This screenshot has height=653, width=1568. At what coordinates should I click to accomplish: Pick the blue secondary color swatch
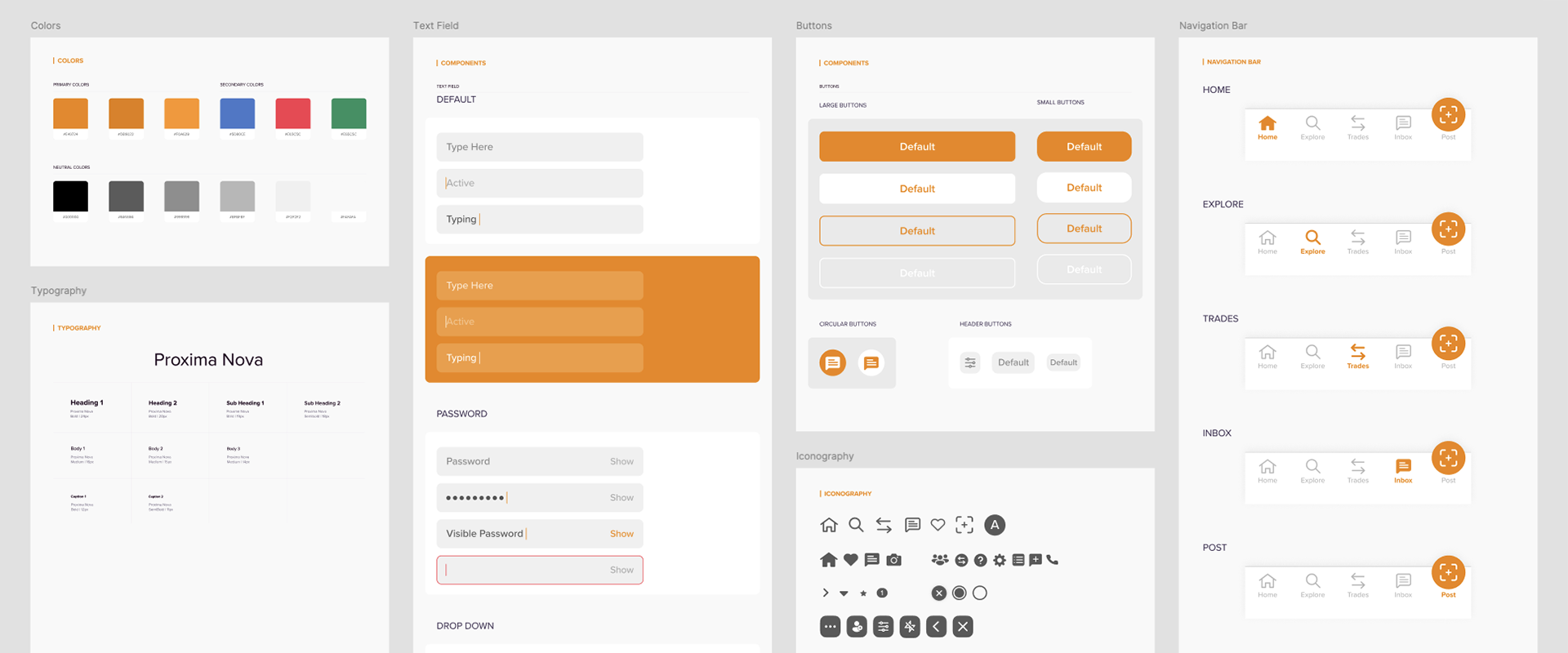(x=237, y=113)
